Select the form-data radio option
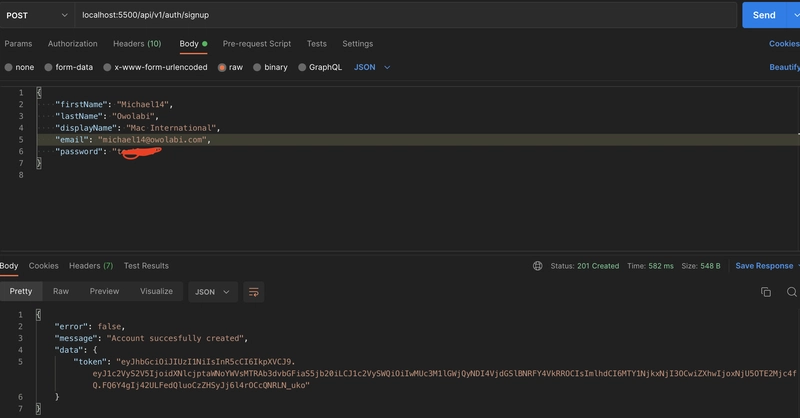 click(x=48, y=67)
